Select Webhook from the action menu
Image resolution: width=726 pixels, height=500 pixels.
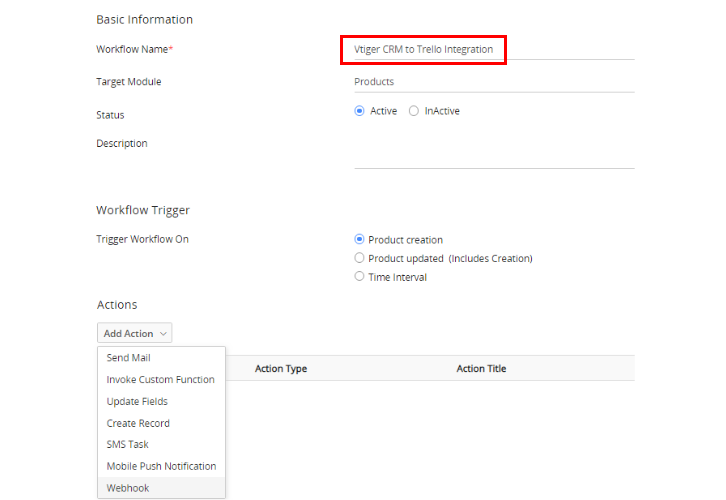coord(161,488)
